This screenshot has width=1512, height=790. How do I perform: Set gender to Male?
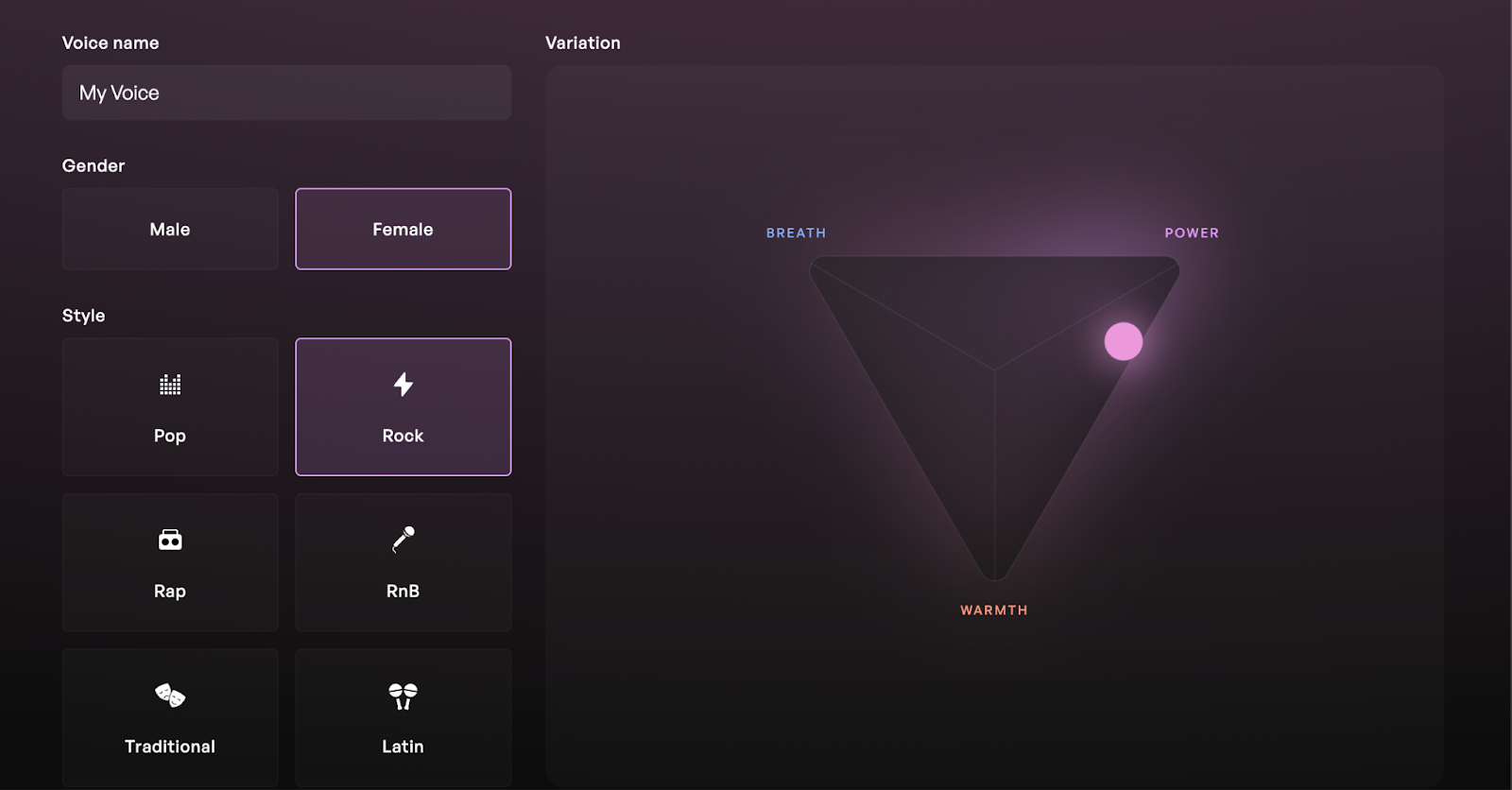coord(170,230)
